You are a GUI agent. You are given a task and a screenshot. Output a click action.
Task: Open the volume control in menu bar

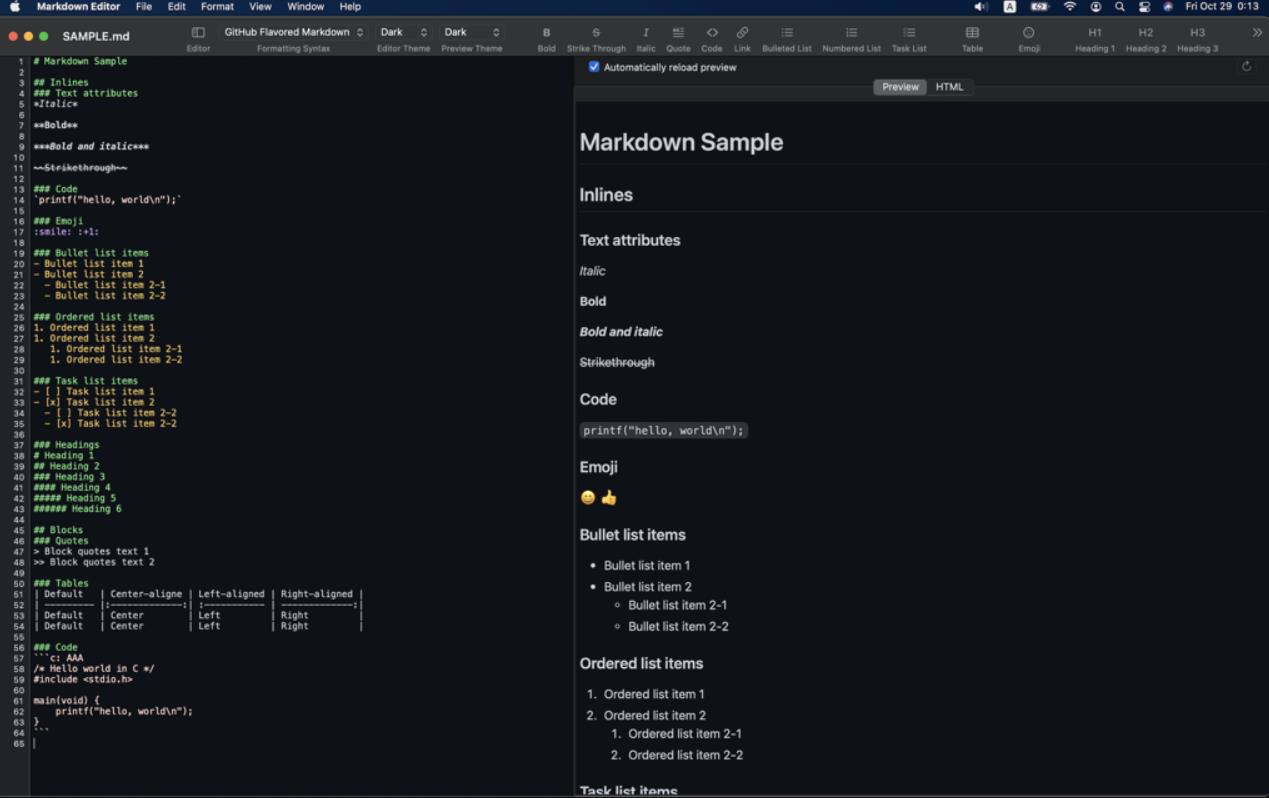click(980, 6)
